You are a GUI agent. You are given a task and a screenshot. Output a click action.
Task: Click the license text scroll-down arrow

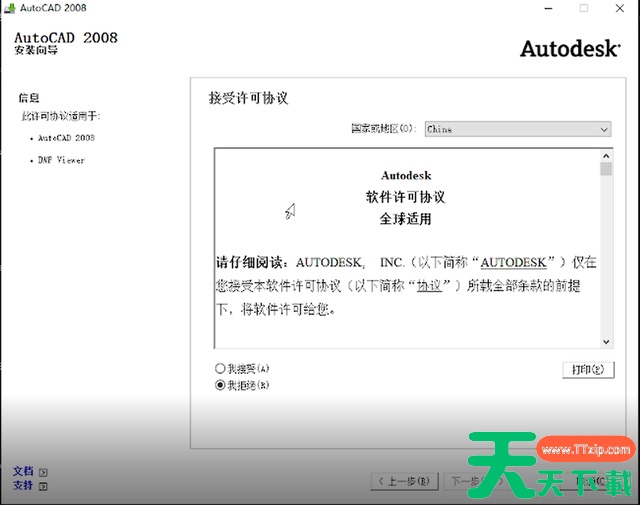(x=606, y=342)
